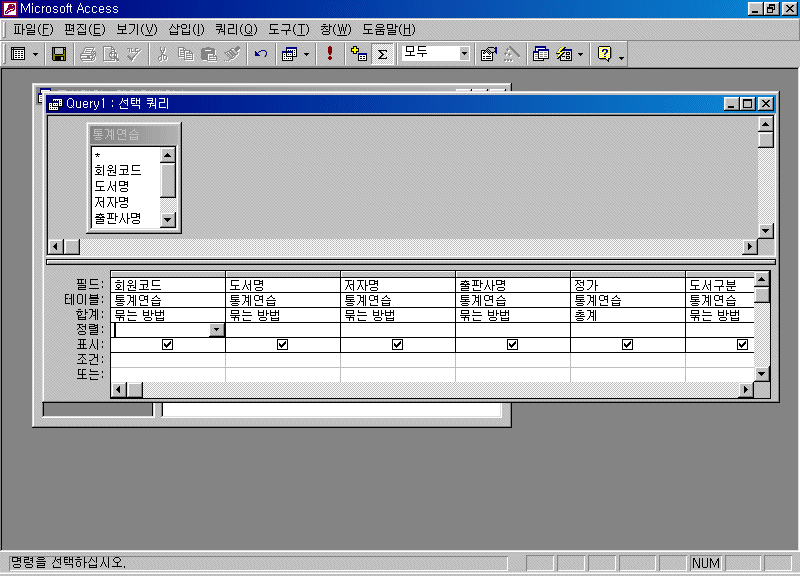Click the 총계 cell under 정가 column

click(x=628, y=315)
